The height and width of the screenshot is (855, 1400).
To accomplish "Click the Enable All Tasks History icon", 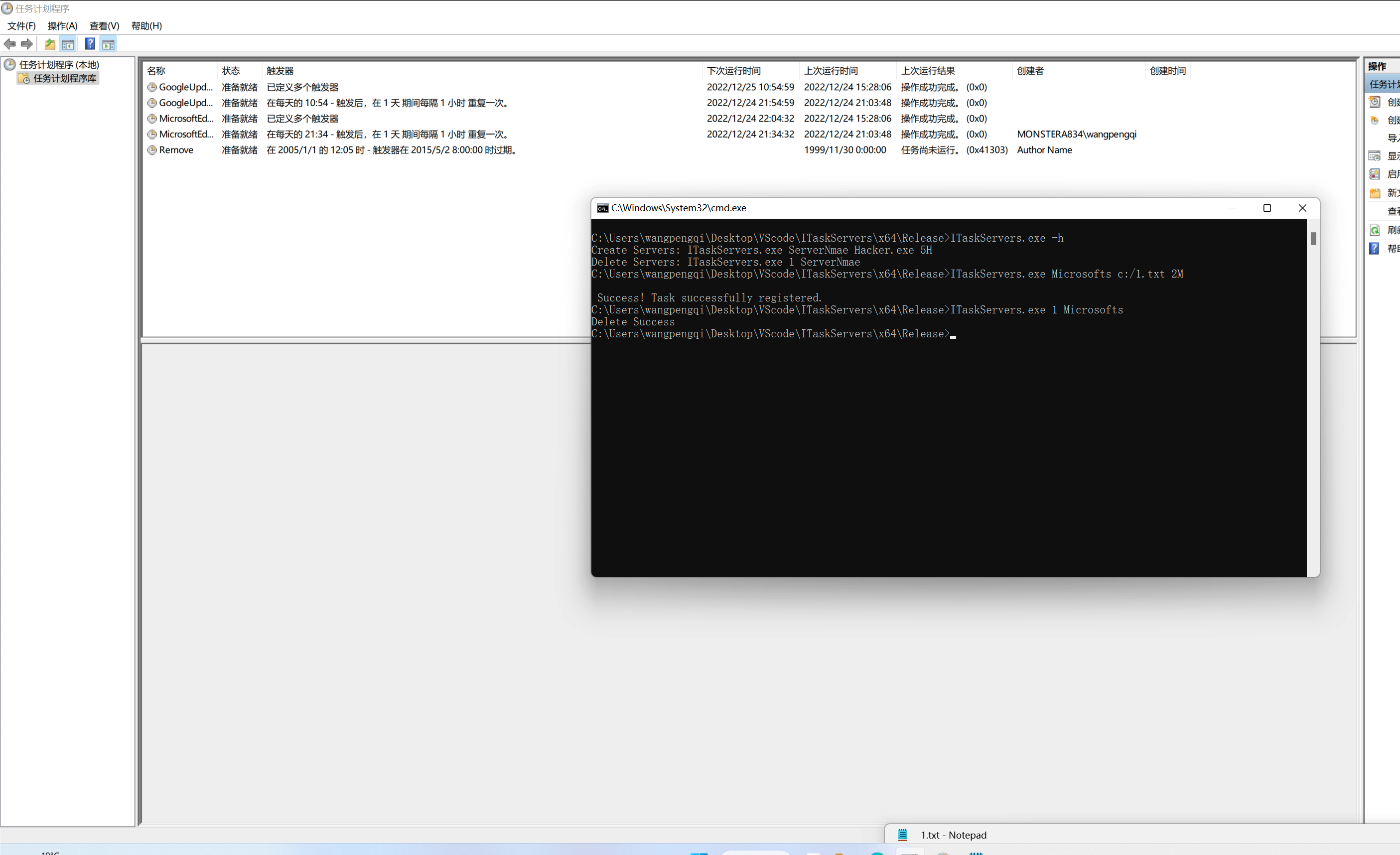I will (x=1375, y=174).
